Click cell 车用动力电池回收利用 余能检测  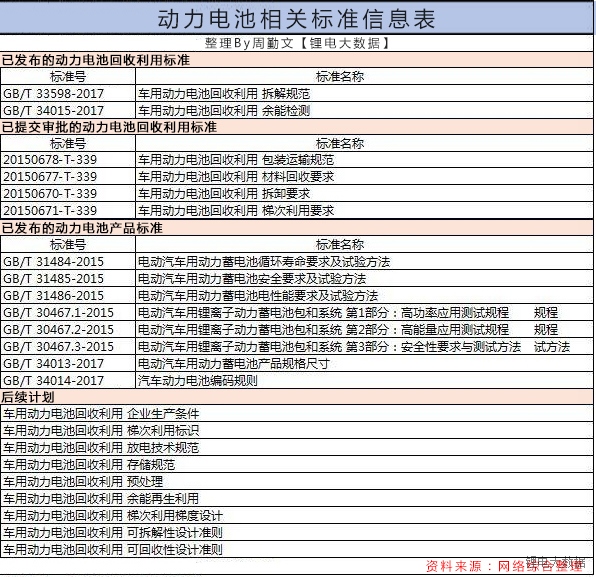(364, 111)
